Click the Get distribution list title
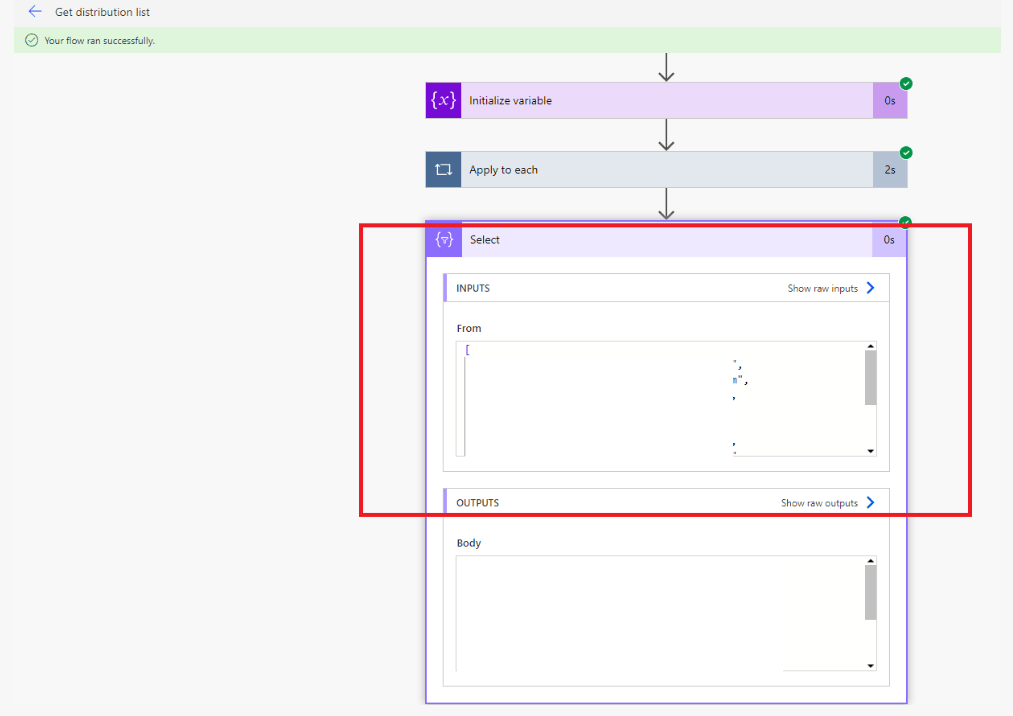Screen dimensions: 1013x716 pos(102,12)
